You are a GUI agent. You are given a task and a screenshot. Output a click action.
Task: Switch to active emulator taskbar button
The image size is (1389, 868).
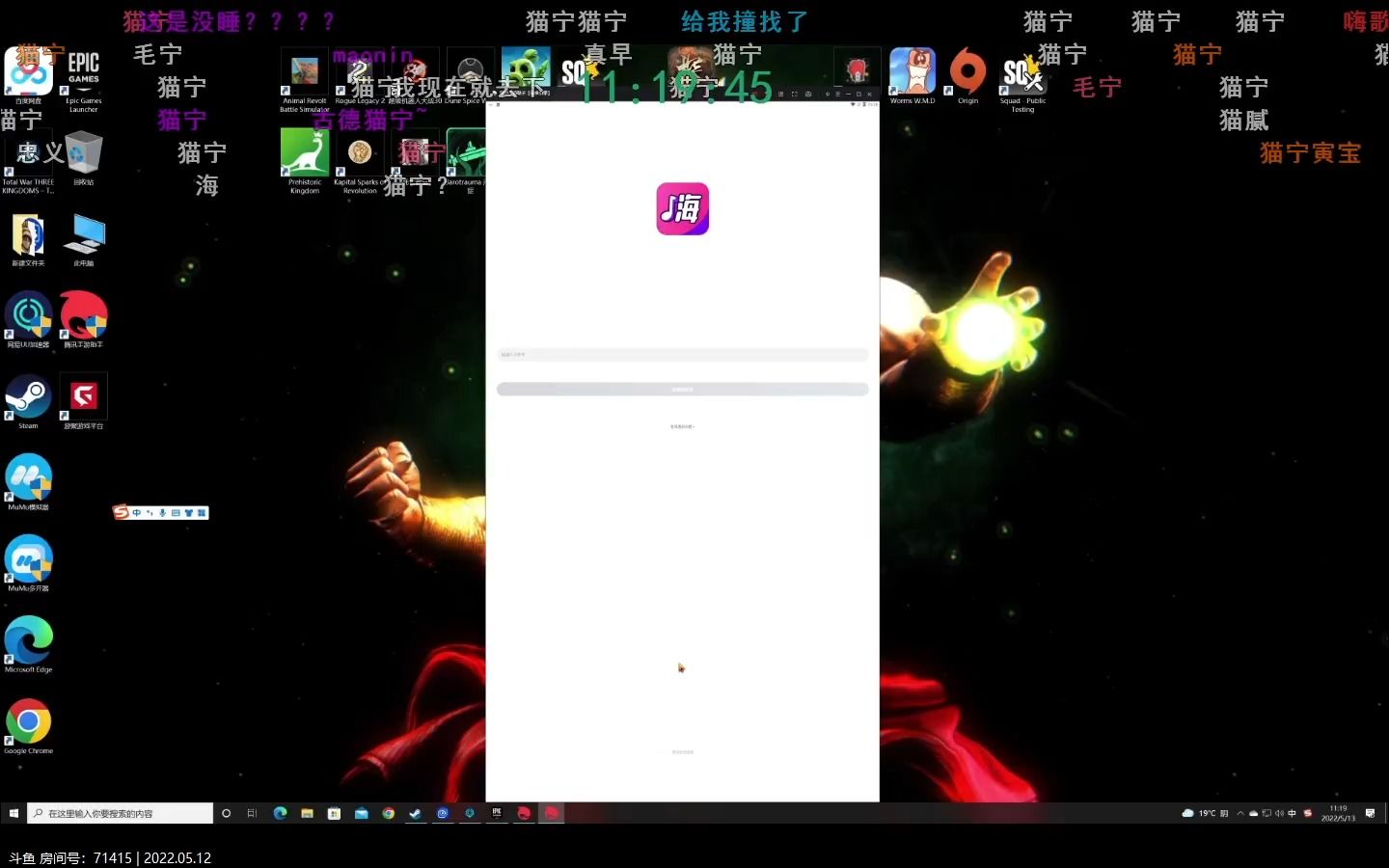pos(551,813)
